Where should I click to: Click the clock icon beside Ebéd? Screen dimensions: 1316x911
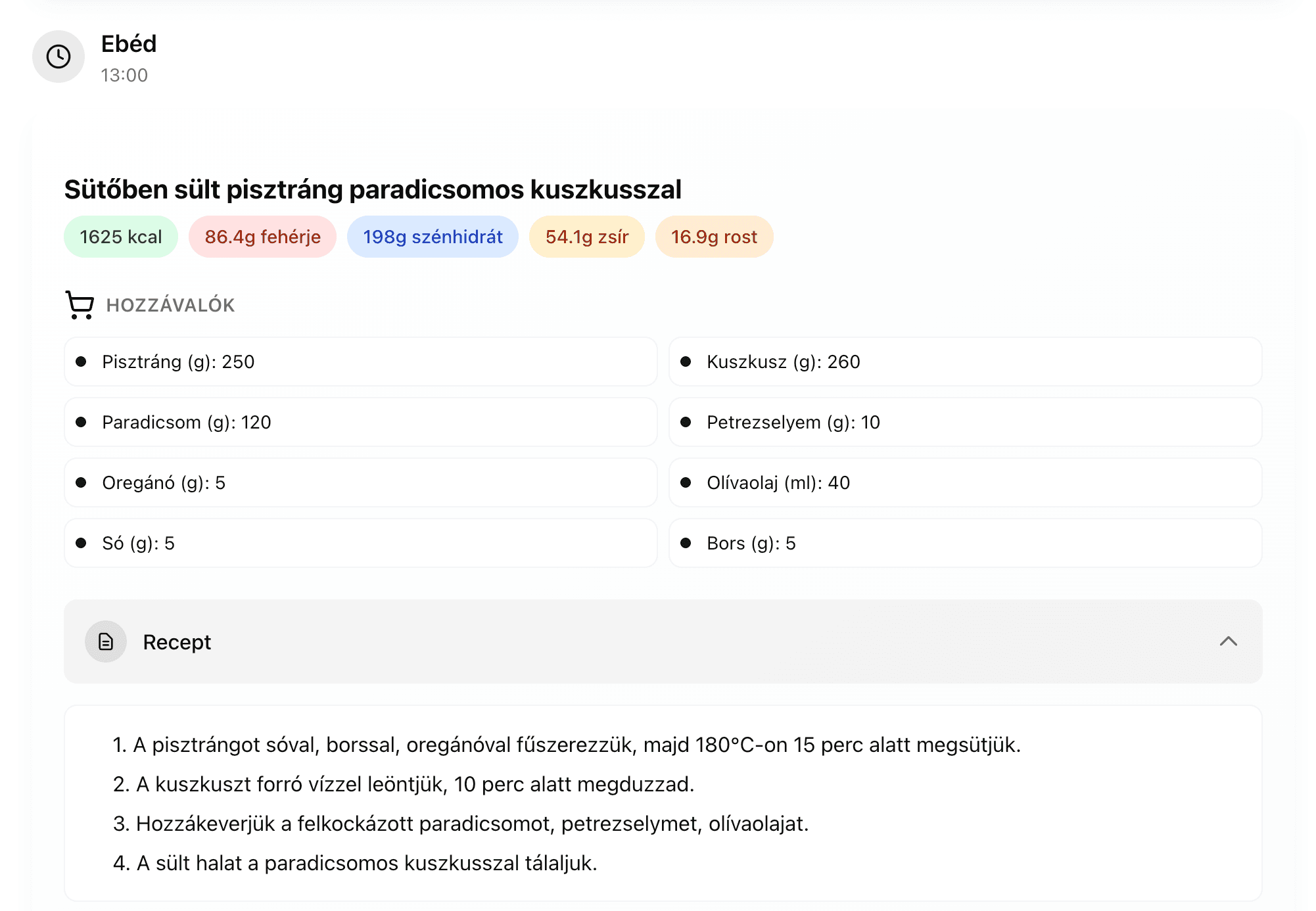(x=59, y=57)
